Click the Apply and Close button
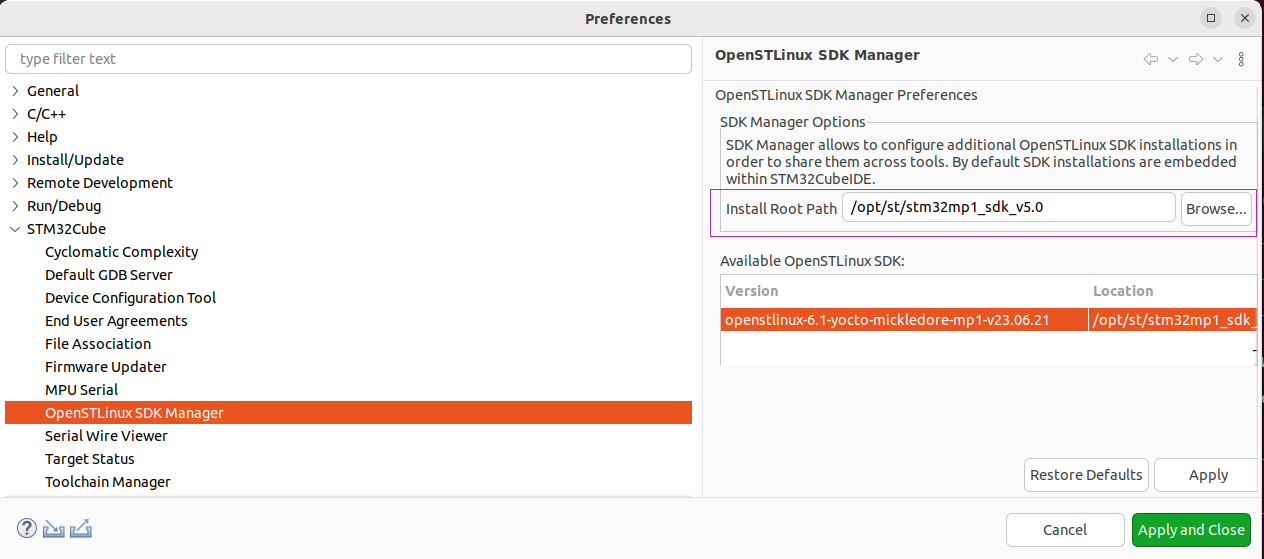The width and height of the screenshot is (1264, 559). point(1192,530)
